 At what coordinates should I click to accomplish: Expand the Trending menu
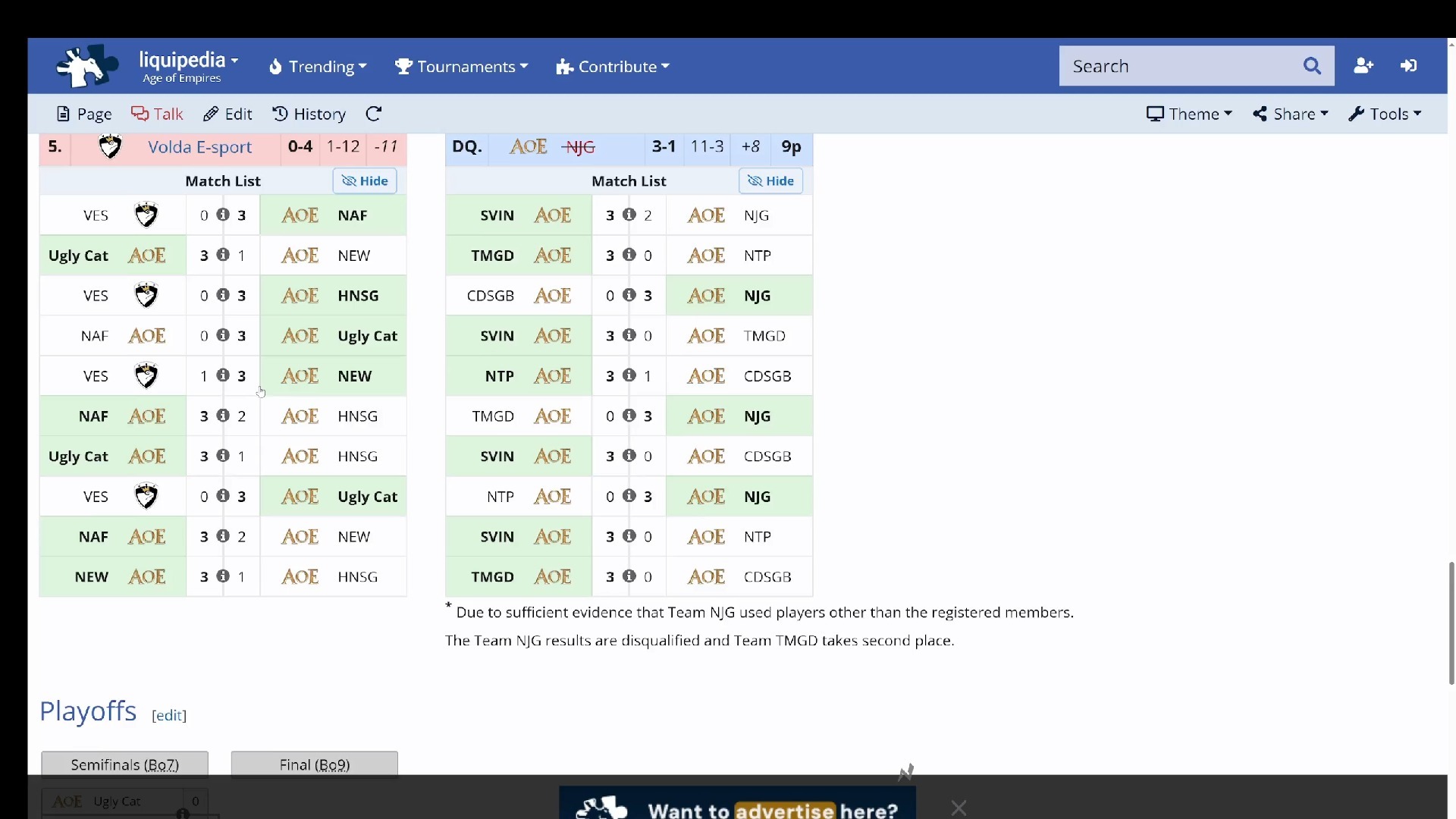point(318,67)
